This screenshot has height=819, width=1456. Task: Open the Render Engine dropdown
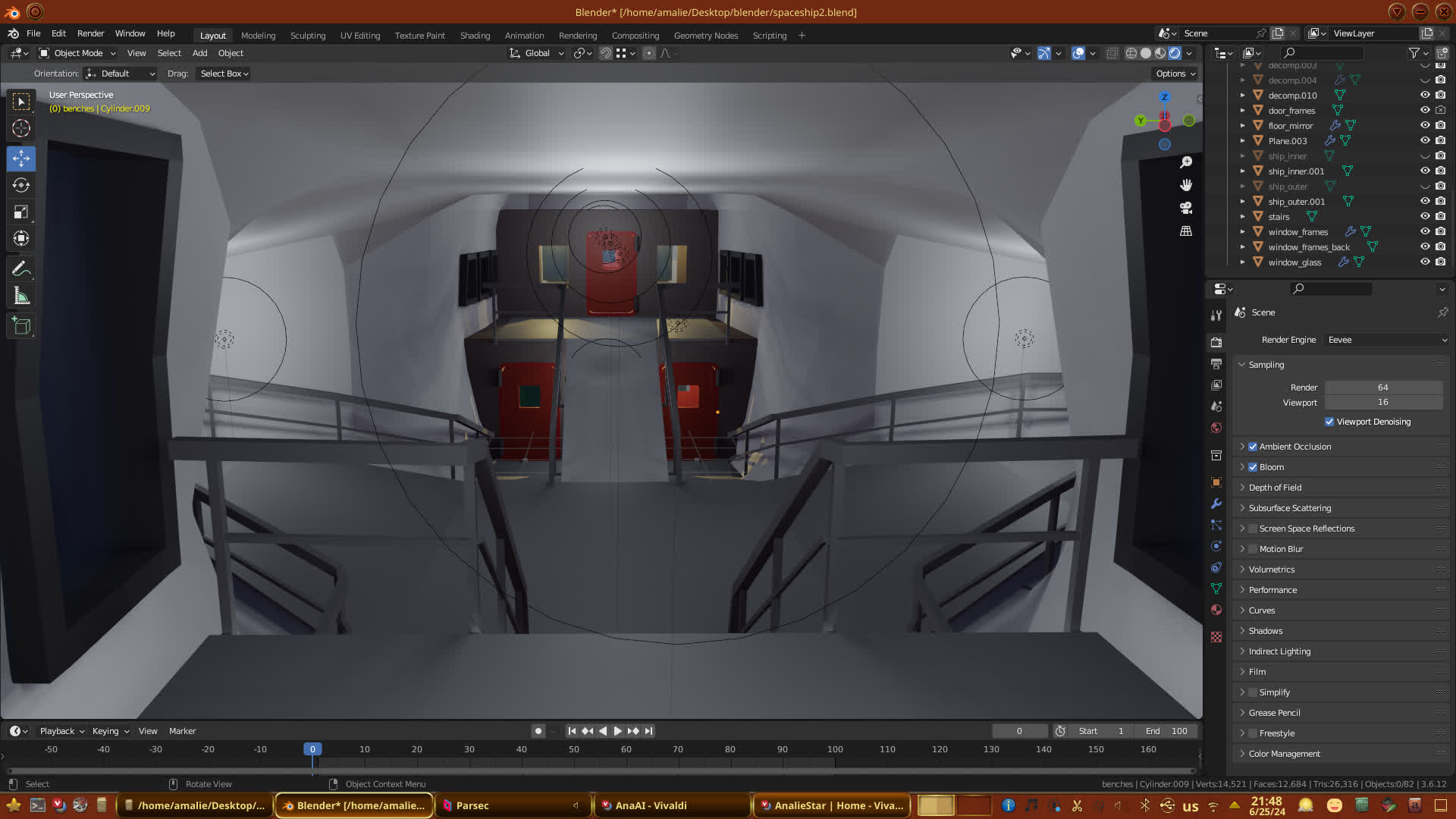[x=1386, y=340]
